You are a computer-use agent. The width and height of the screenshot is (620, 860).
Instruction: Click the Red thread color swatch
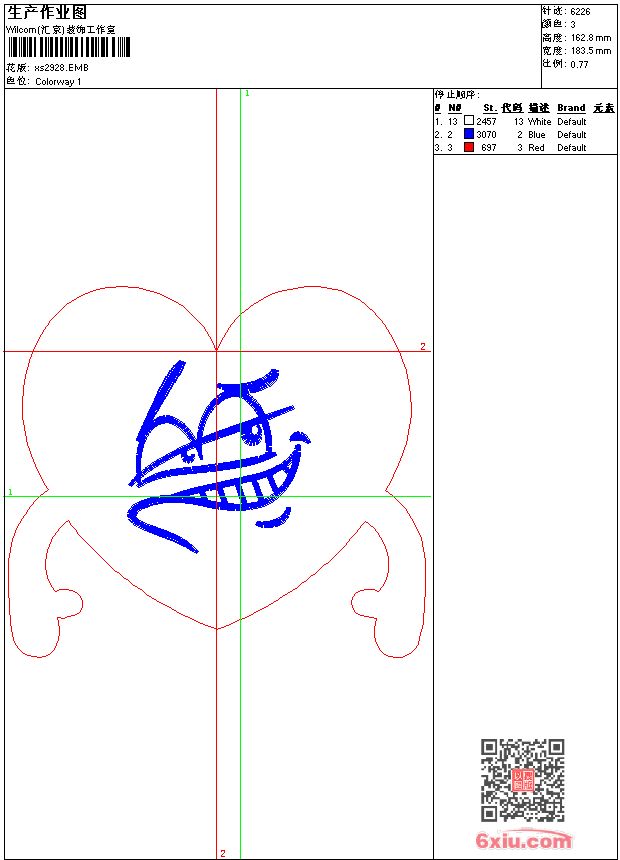point(469,147)
